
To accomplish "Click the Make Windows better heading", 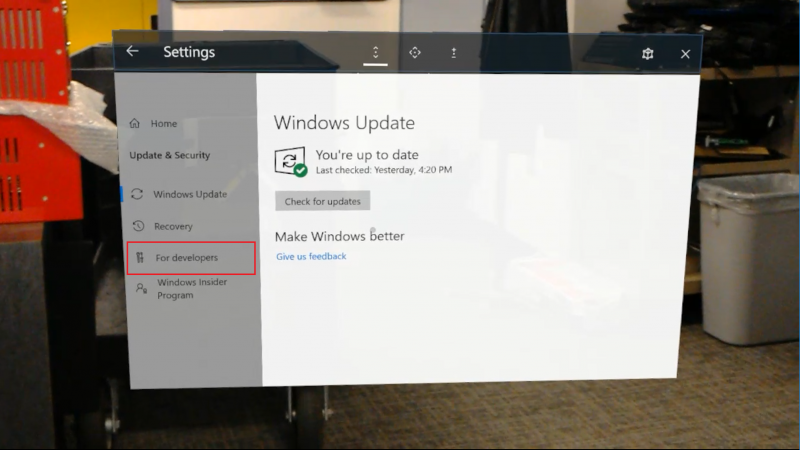I will (340, 236).
